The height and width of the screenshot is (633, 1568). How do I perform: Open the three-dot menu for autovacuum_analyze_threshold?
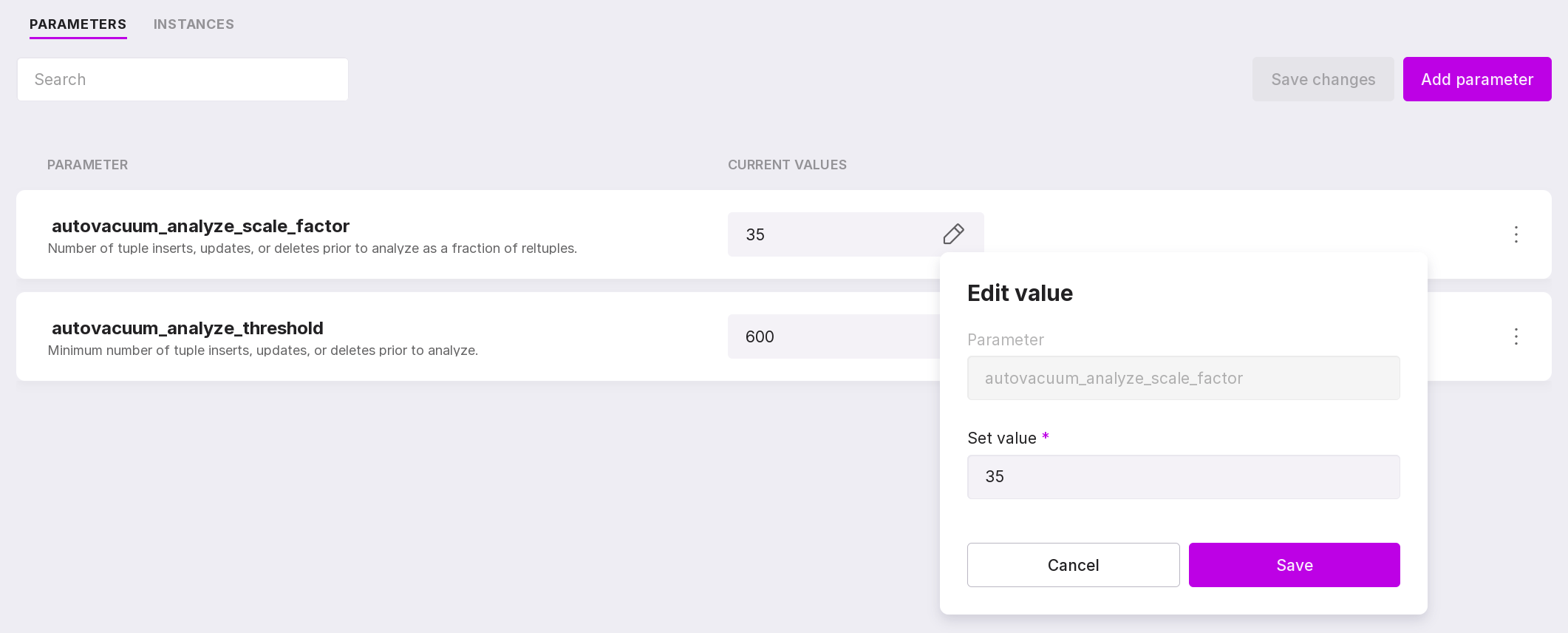pyautogui.click(x=1516, y=336)
